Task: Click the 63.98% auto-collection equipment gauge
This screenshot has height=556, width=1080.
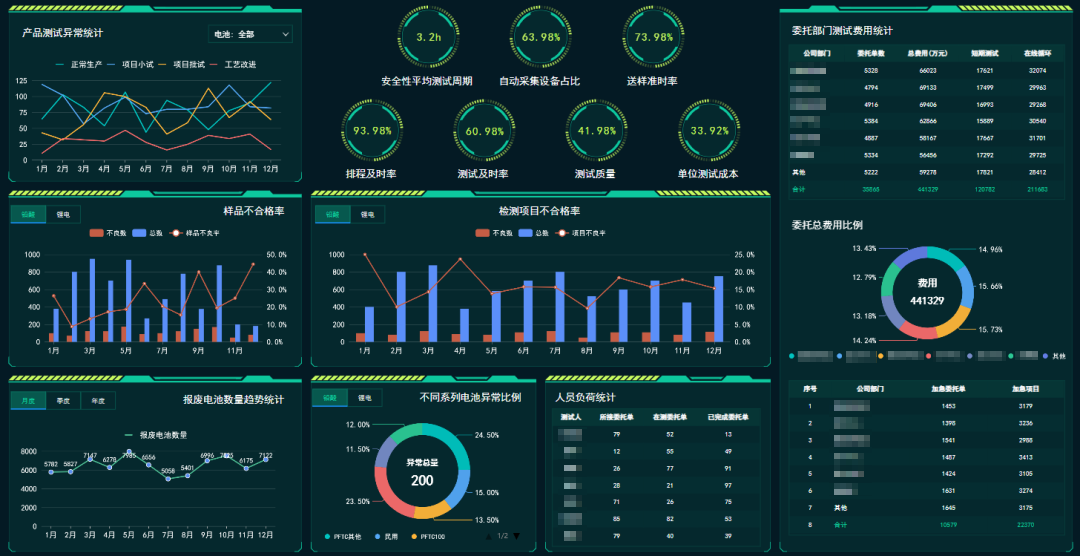Action: pyautogui.click(x=540, y=37)
